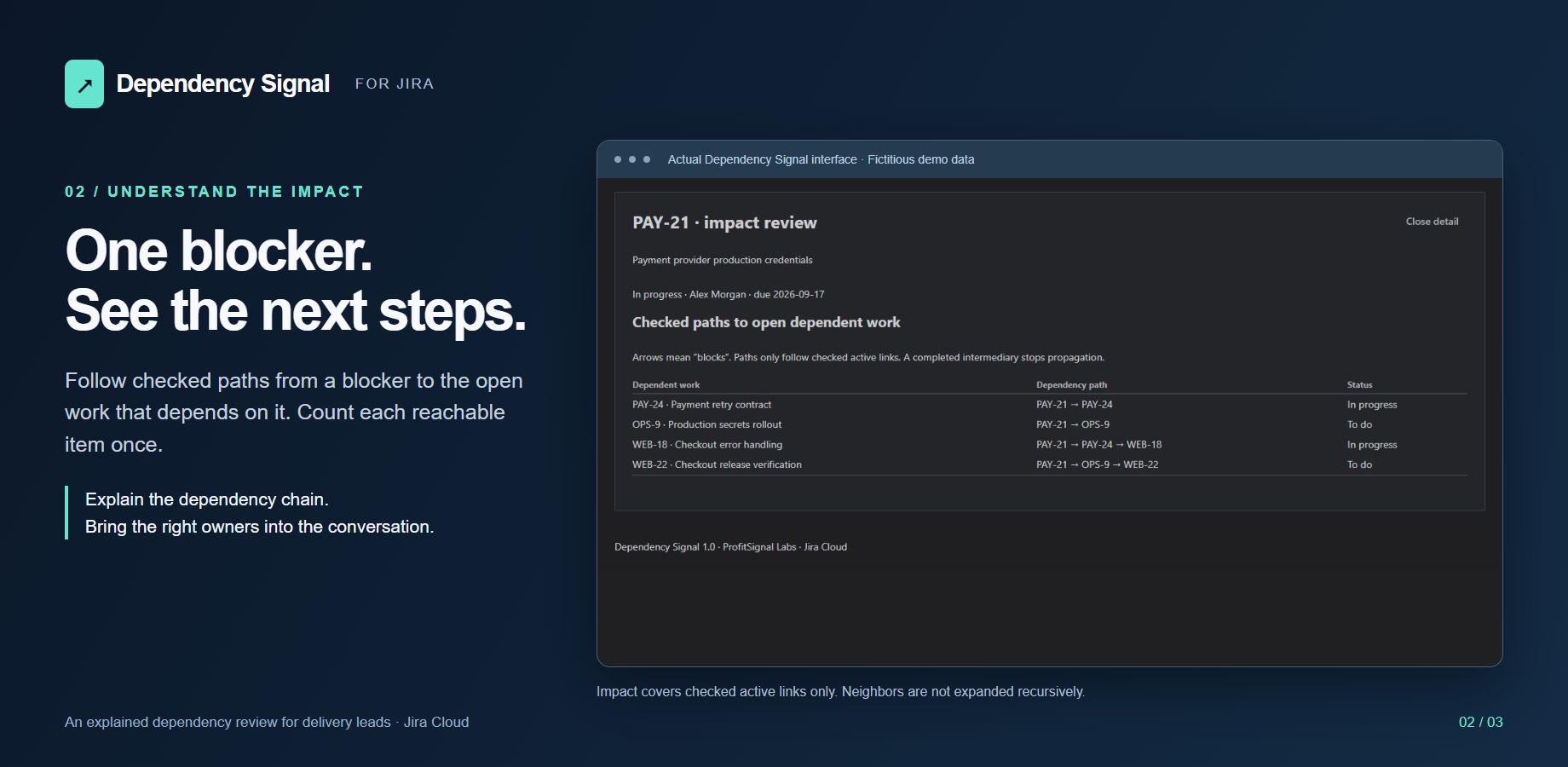This screenshot has width=1568, height=767.
Task: Click the 02 / UNDERSTAND THE IMPACT label
Action: [214, 192]
